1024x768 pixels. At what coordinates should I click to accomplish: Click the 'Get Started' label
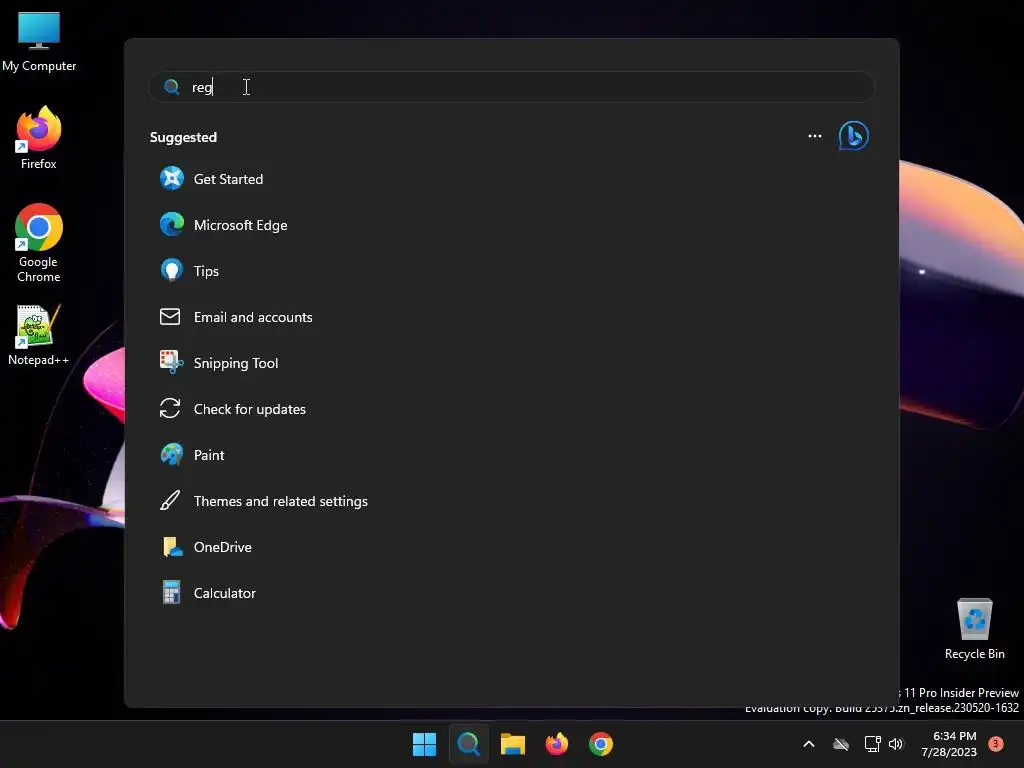click(x=228, y=179)
